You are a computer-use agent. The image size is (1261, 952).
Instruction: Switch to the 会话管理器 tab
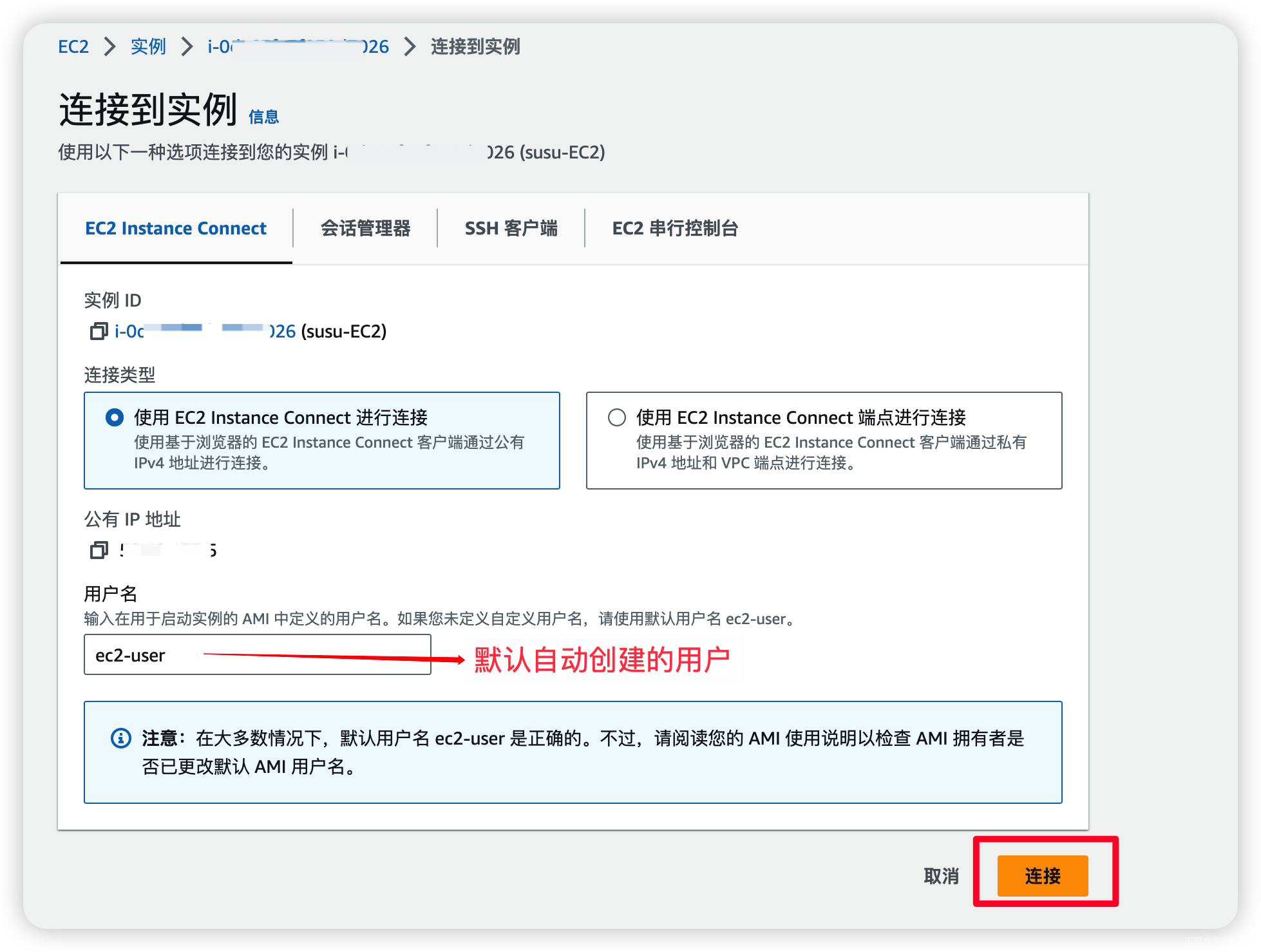click(x=365, y=228)
